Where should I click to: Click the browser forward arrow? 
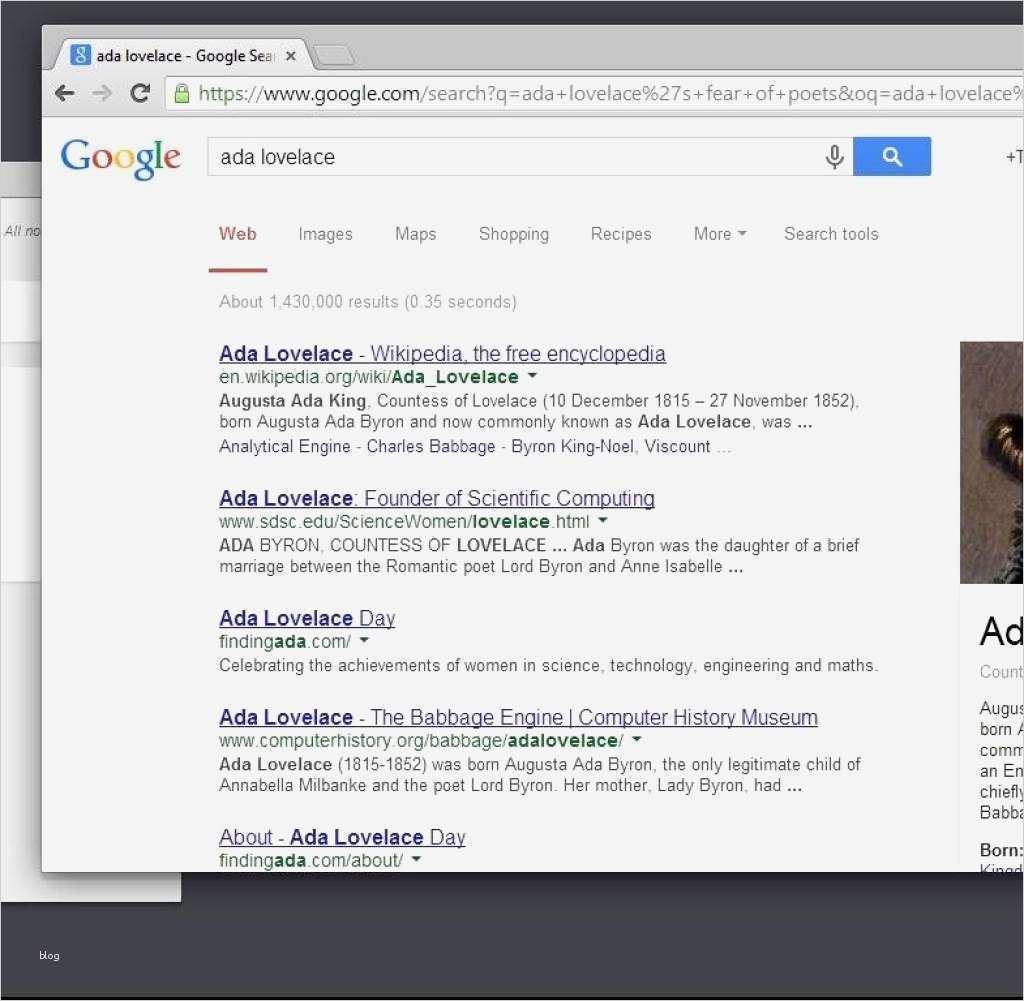click(x=102, y=93)
